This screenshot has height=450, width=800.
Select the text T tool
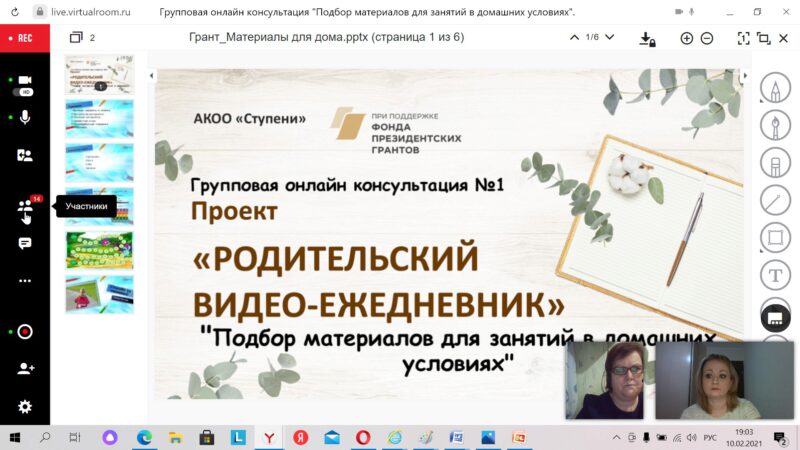[x=775, y=275]
